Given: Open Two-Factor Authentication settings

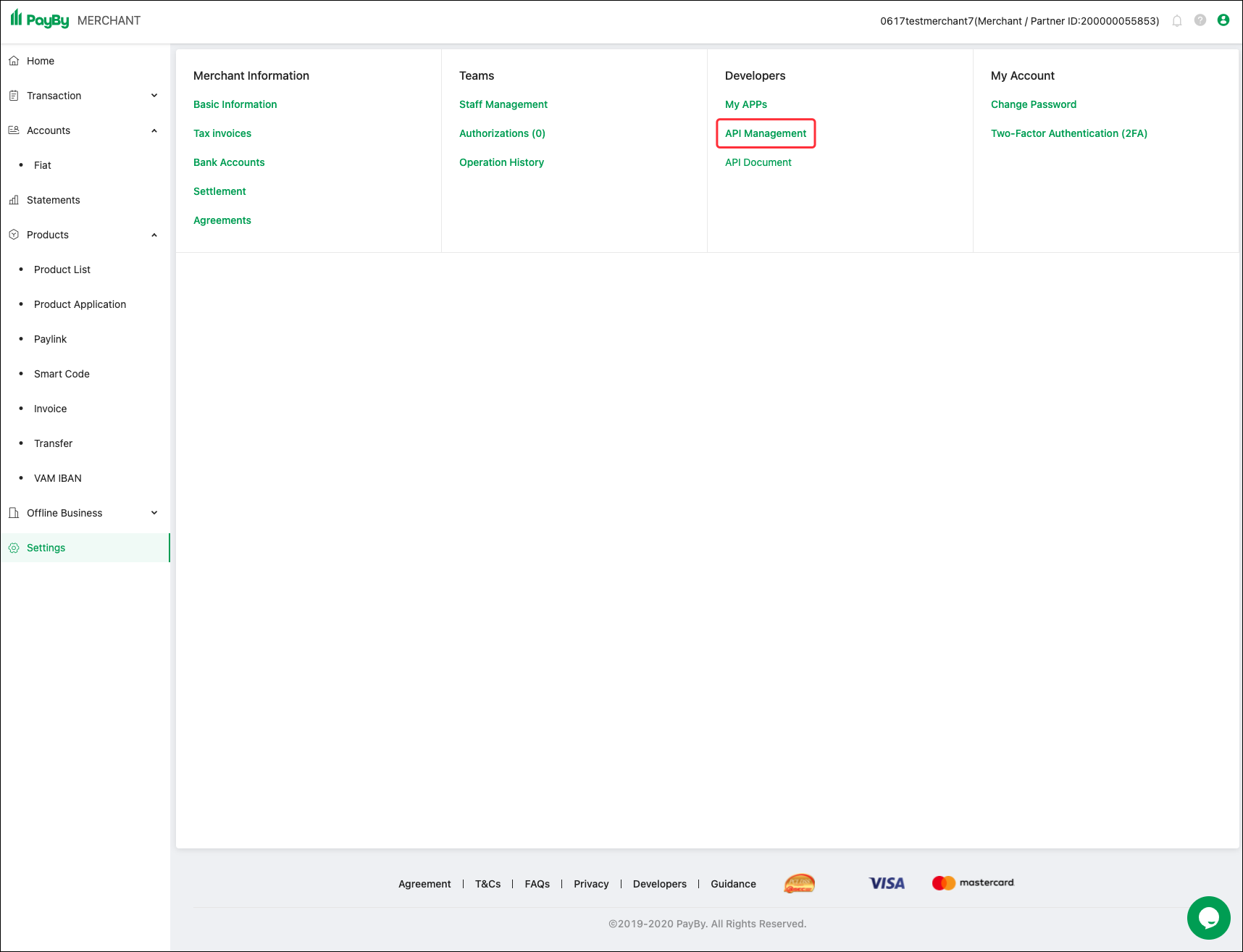Looking at the screenshot, I should tap(1069, 133).
